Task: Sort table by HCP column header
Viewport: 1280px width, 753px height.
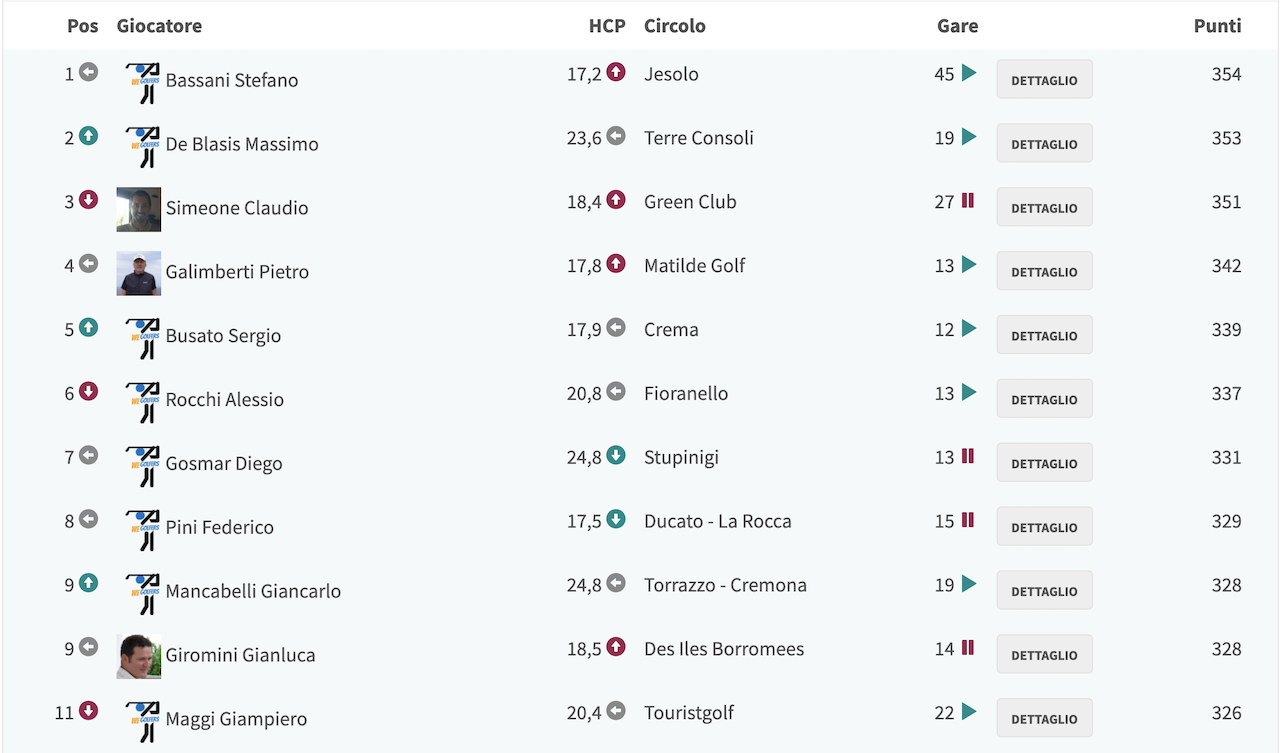Action: pos(607,26)
